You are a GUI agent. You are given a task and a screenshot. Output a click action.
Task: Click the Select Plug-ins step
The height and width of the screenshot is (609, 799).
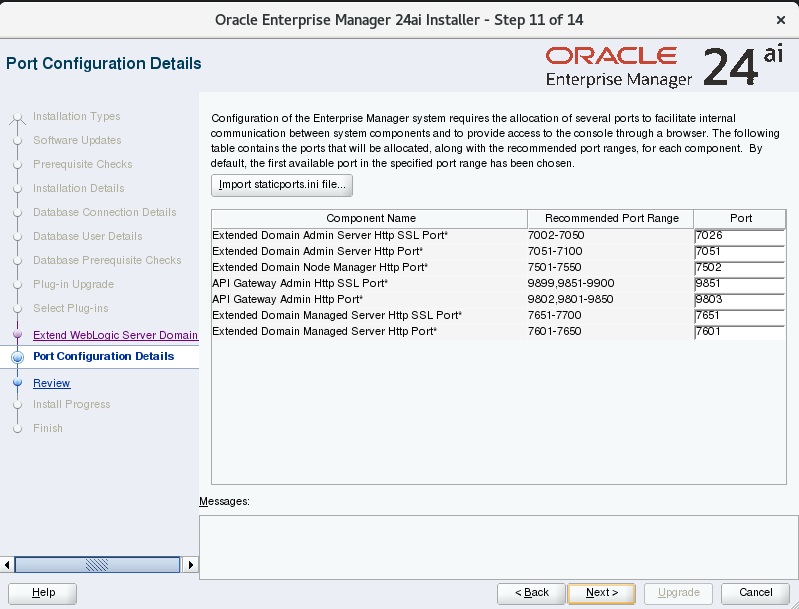point(70,308)
